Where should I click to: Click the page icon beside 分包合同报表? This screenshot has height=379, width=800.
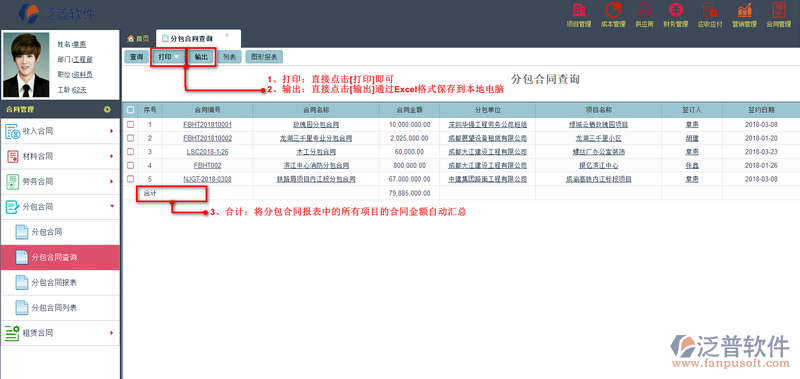(22, 283)
